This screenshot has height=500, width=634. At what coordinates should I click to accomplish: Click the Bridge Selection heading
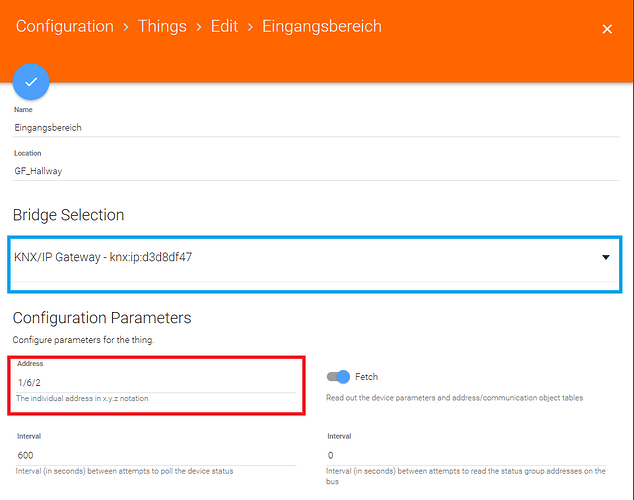[x=68, y=215]
